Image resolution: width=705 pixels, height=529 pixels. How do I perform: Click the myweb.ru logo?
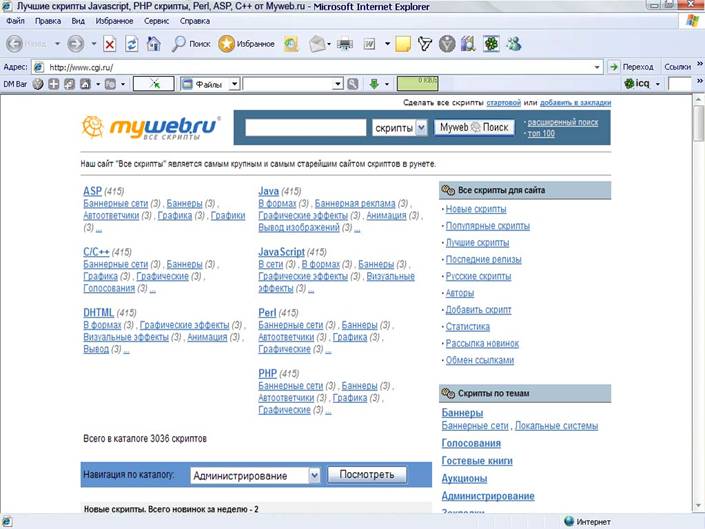151,128
